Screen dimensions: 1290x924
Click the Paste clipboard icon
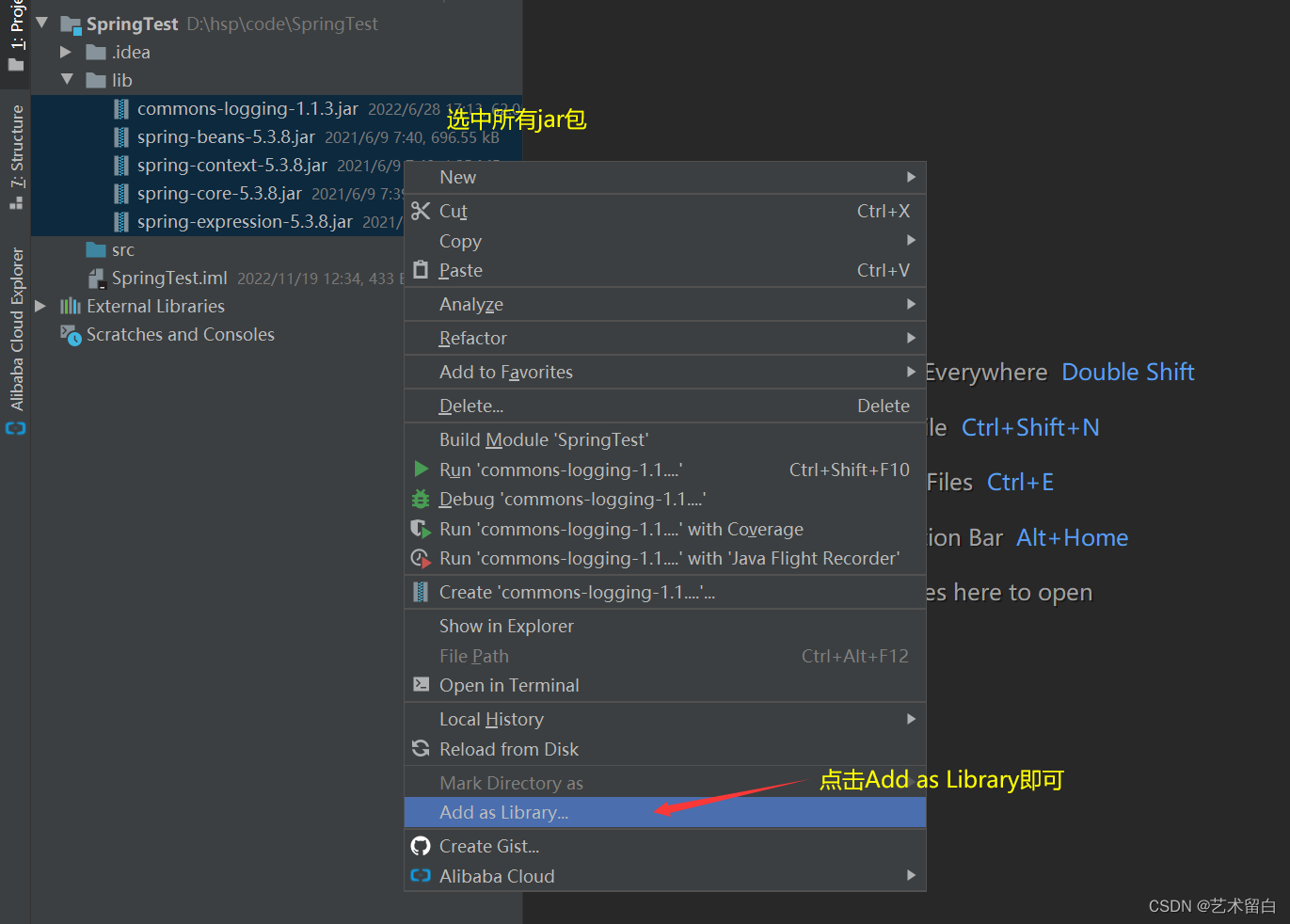(x=421, y=270)
